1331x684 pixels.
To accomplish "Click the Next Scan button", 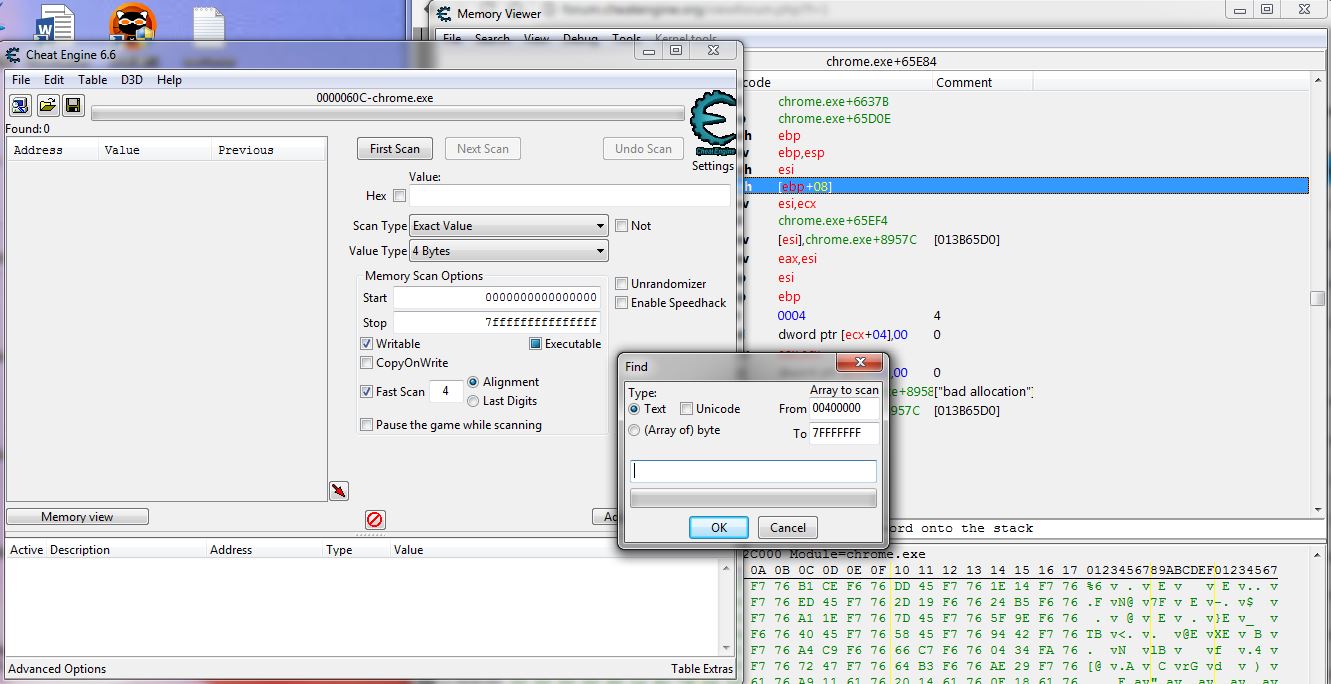I will point(483,149).
